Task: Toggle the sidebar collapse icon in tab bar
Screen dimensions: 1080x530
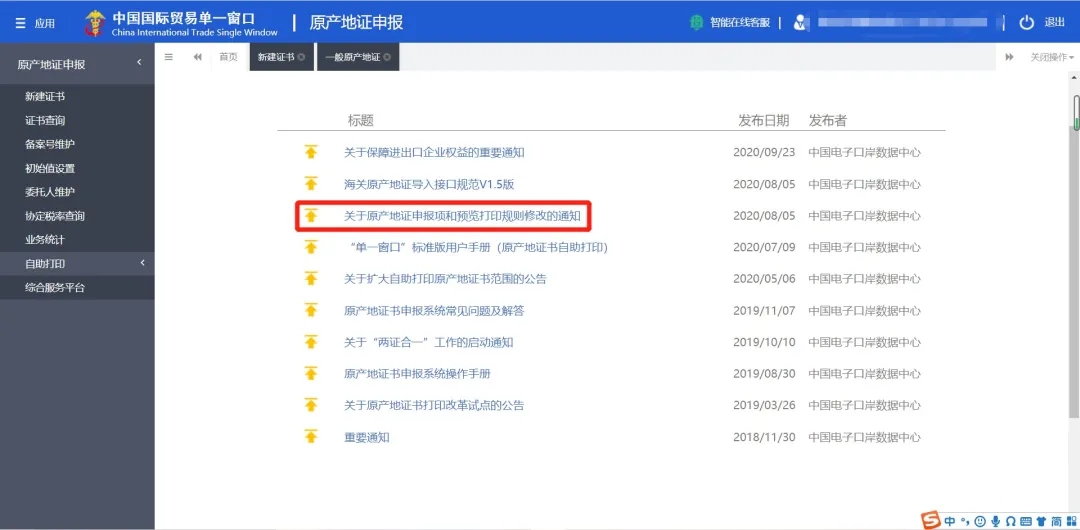Action: click(169, 57)
